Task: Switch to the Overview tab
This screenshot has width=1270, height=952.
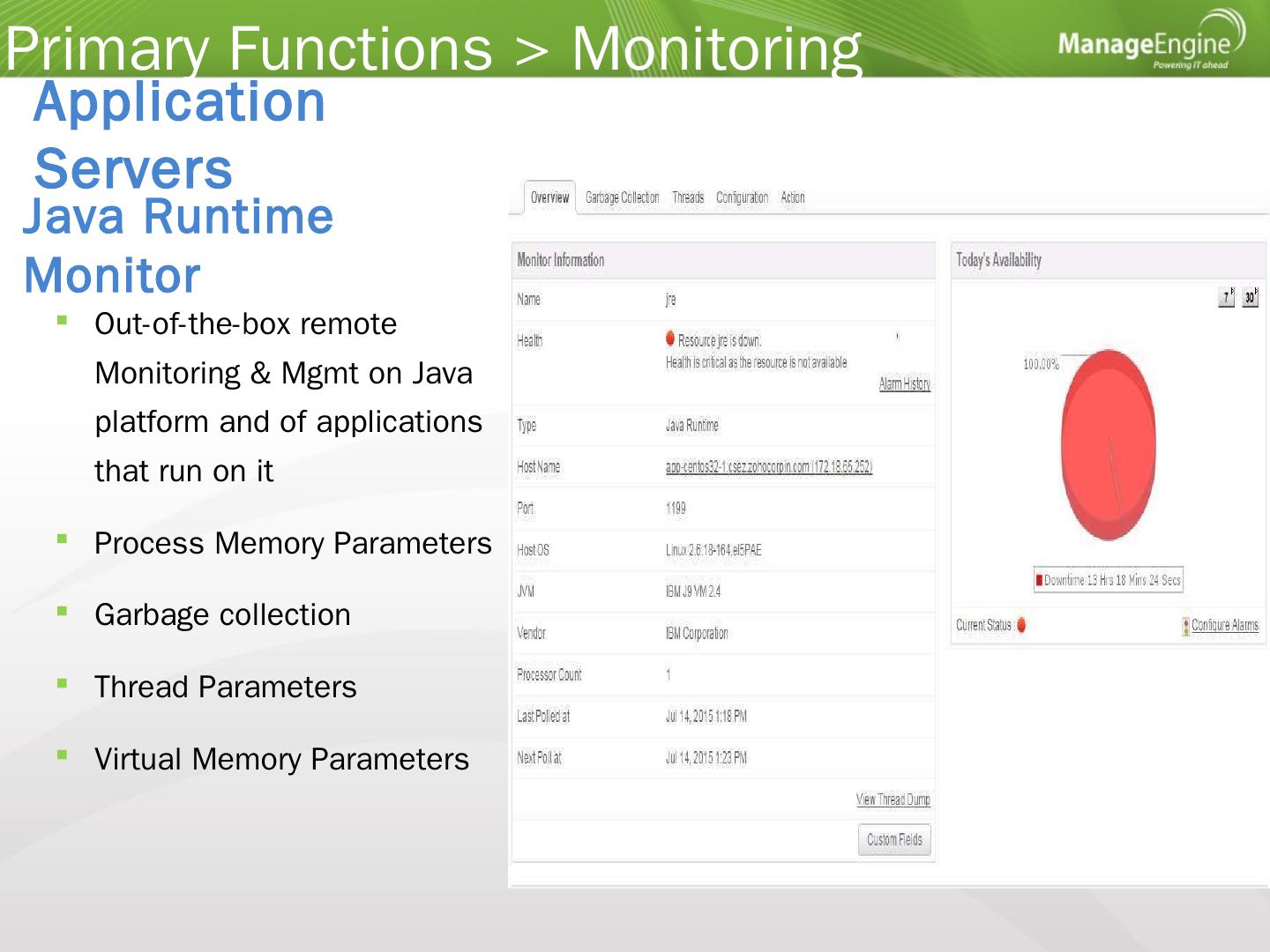Action: pyautogui.click(x=549, y=197)
